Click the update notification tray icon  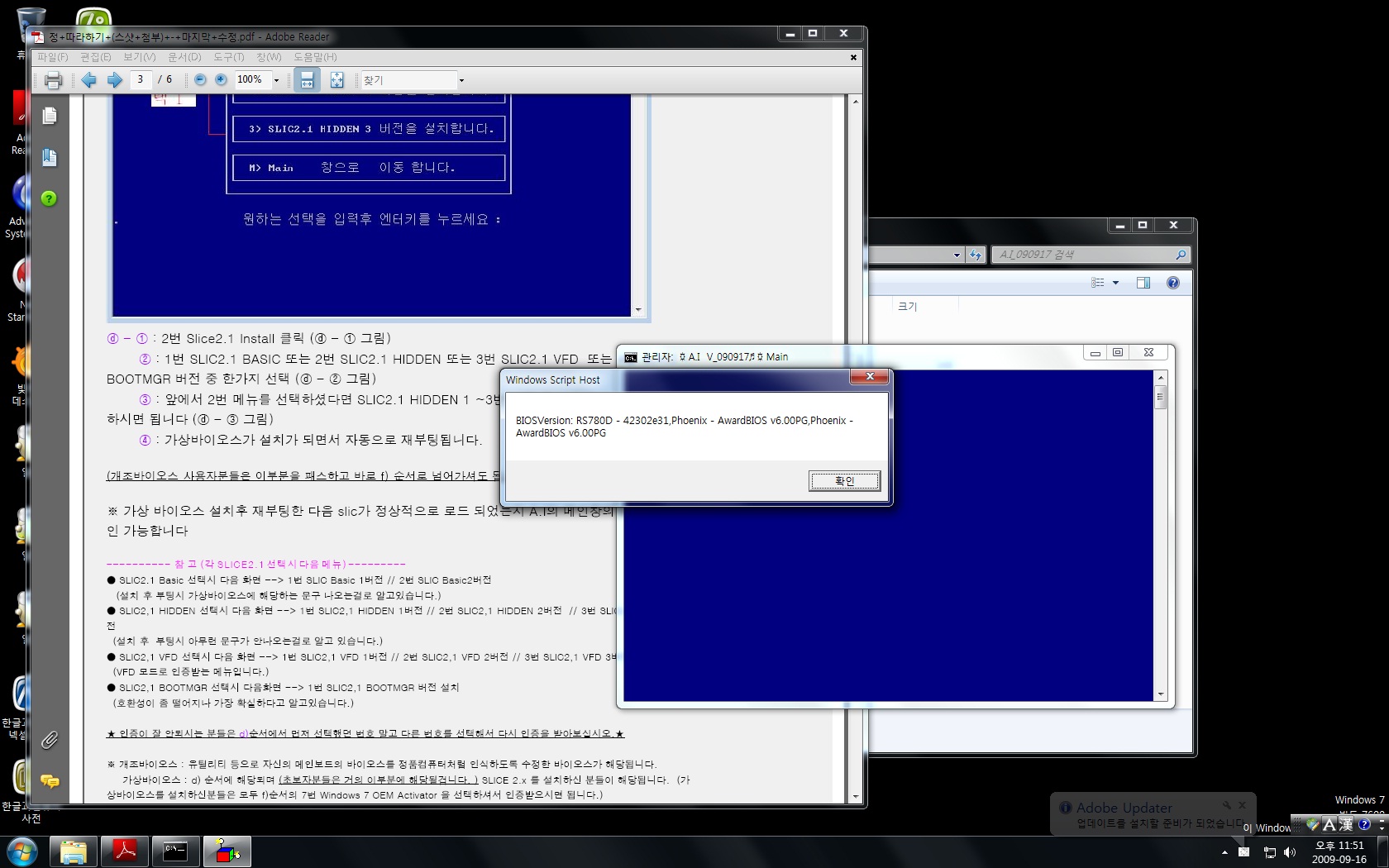pyautogui.click(x=1243, y=852)
